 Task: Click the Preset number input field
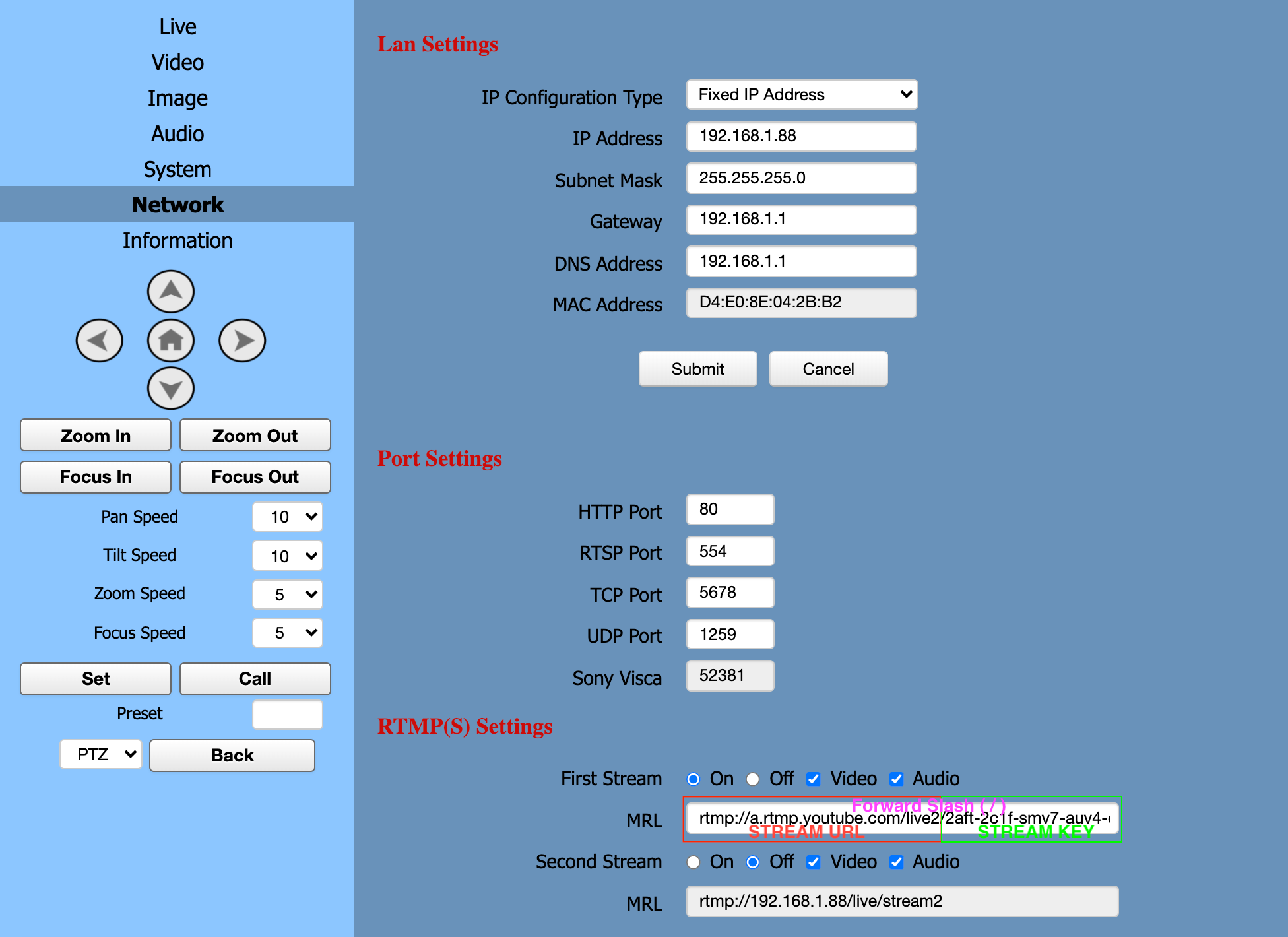point(288,715)
